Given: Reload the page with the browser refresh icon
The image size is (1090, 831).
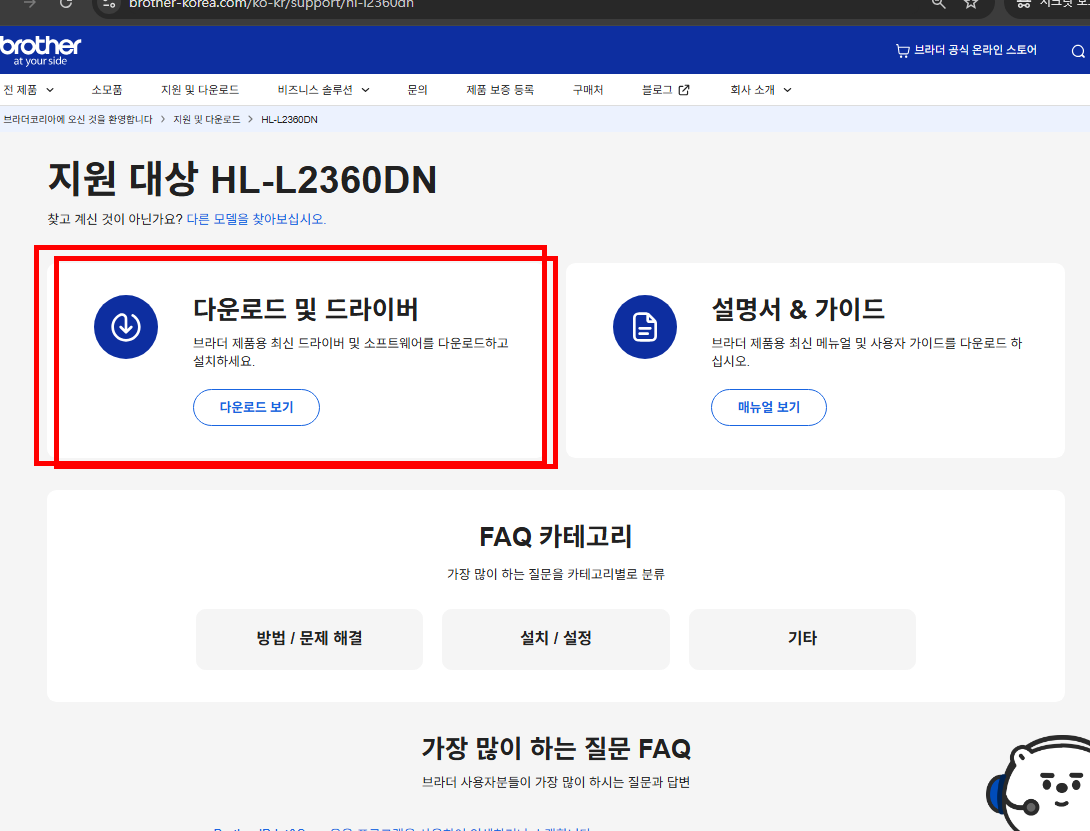Looking at the screenshot, I should [x=65, y=3].
